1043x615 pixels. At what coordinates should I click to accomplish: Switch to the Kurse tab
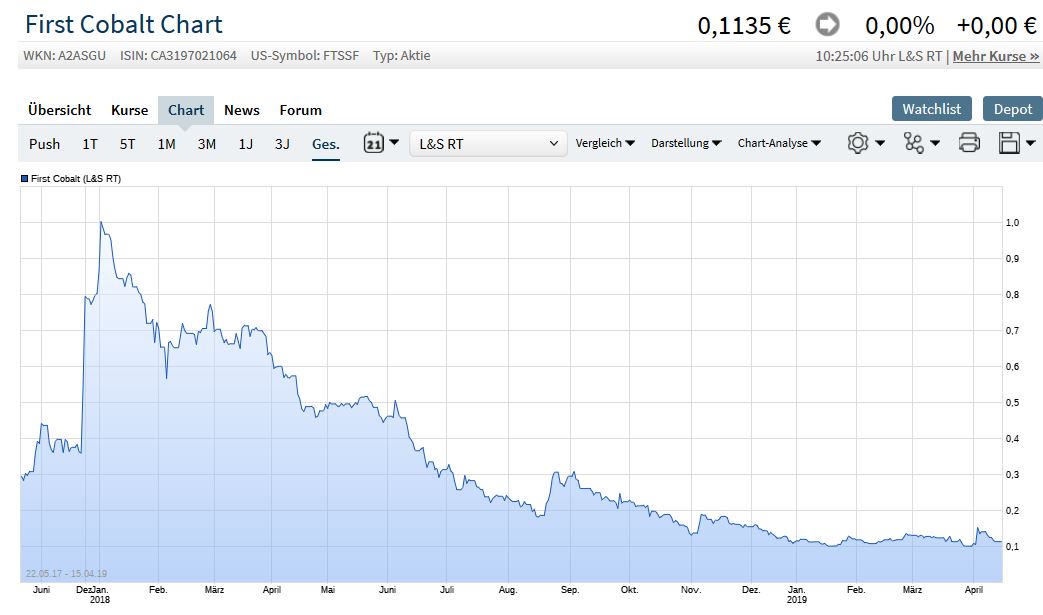click(x=130, y=110)
